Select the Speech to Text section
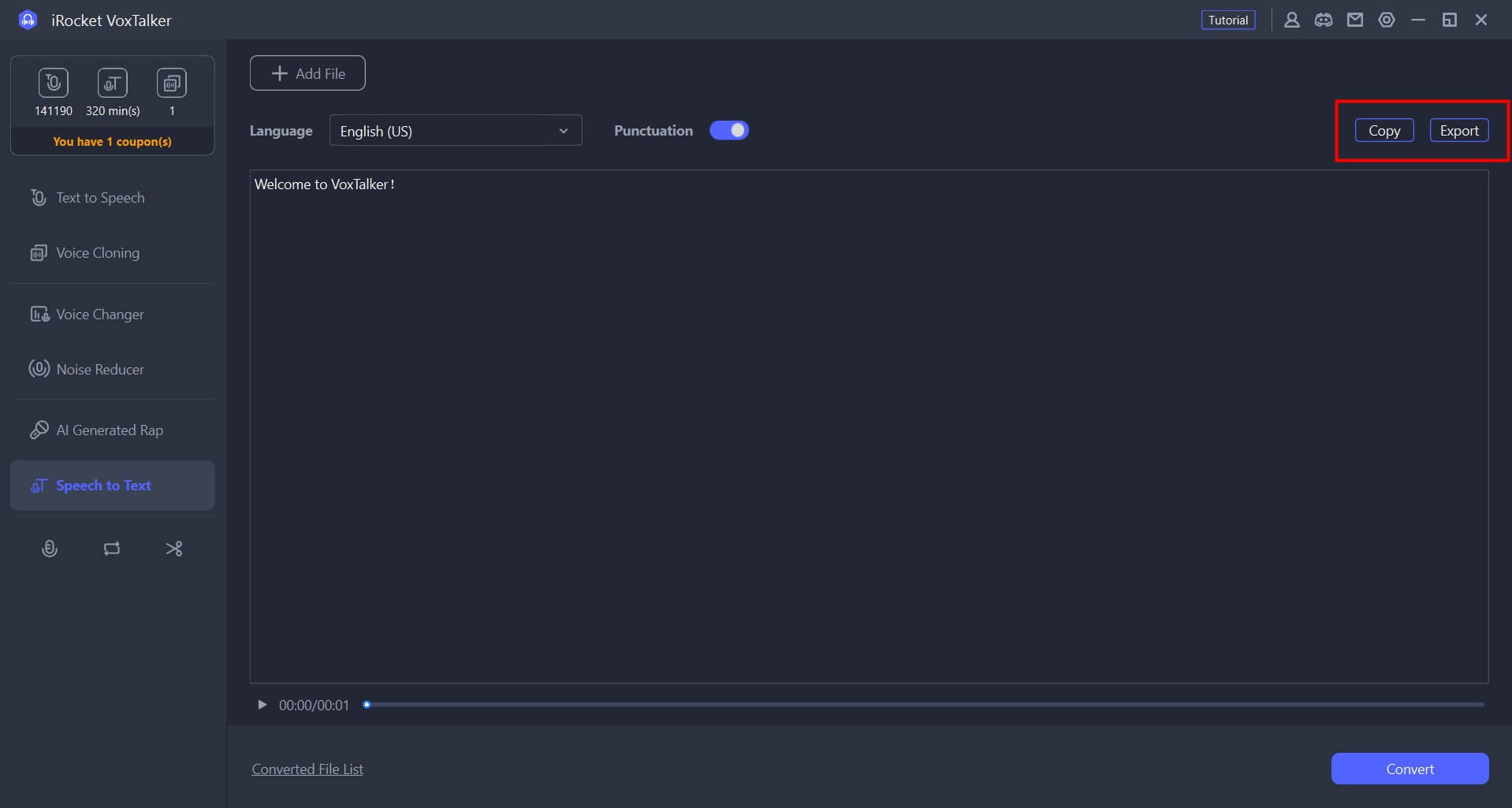 (x=112, y=486)
